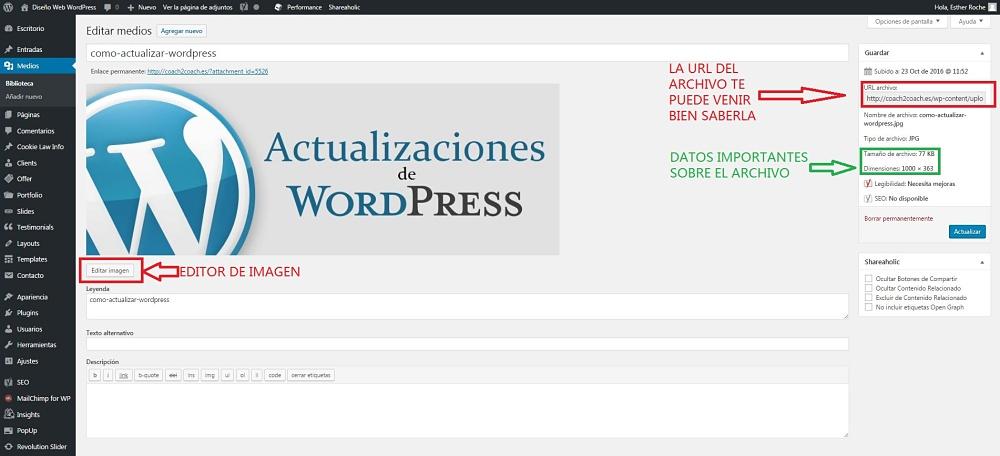Screen dimensions: 1000x456
Task: Click the Comentarios icon in sidebar
Action: pos(8,131)
